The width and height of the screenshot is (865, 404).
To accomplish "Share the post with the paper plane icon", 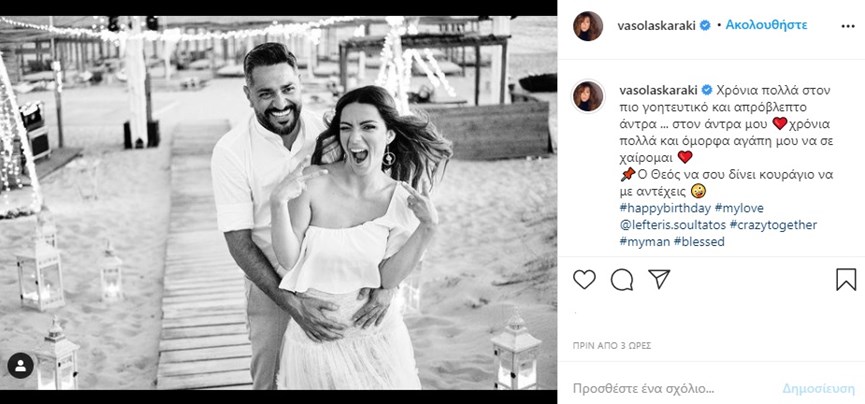I will 658,279.
